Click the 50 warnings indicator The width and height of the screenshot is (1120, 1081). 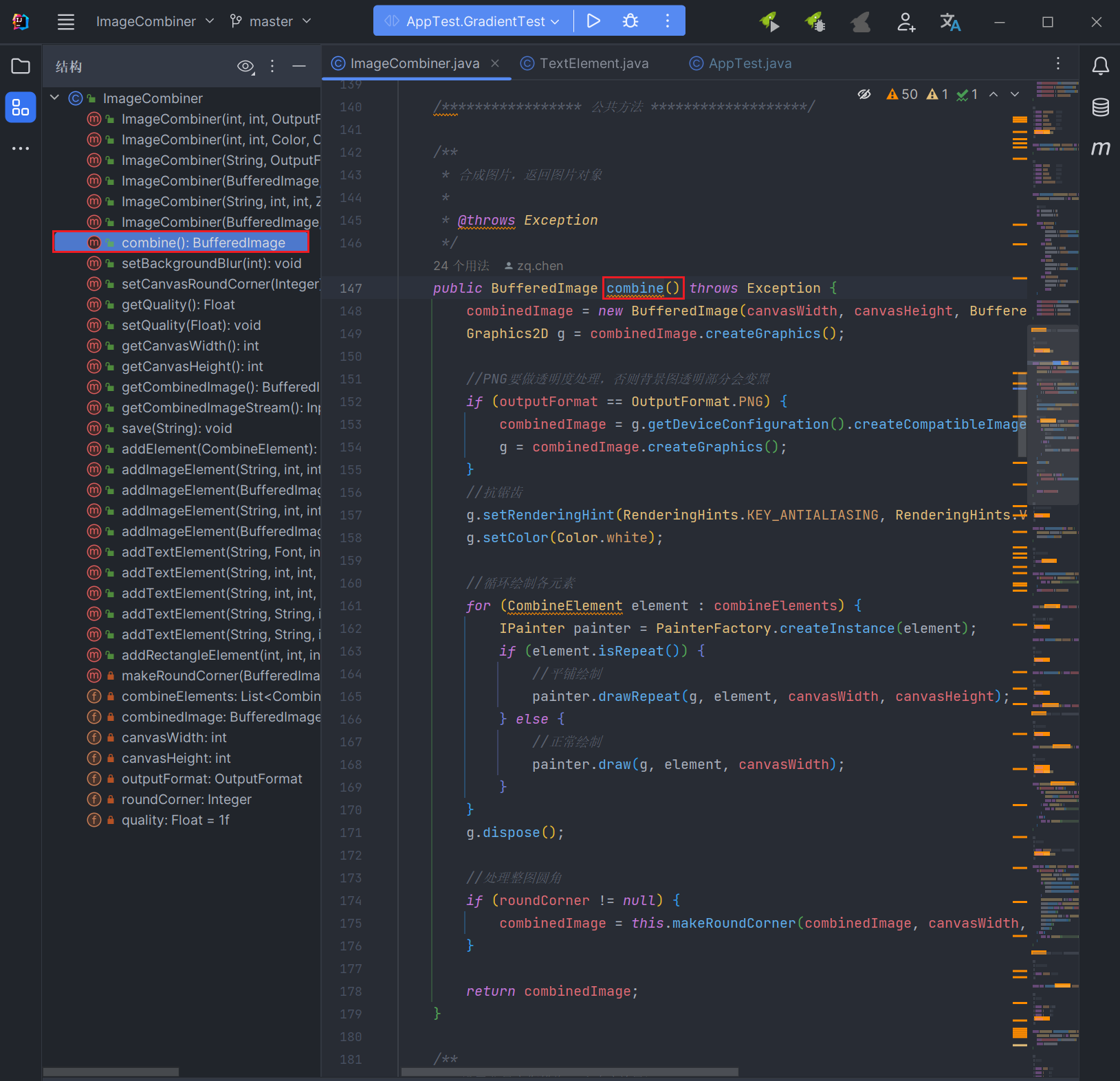coord(902,94)
